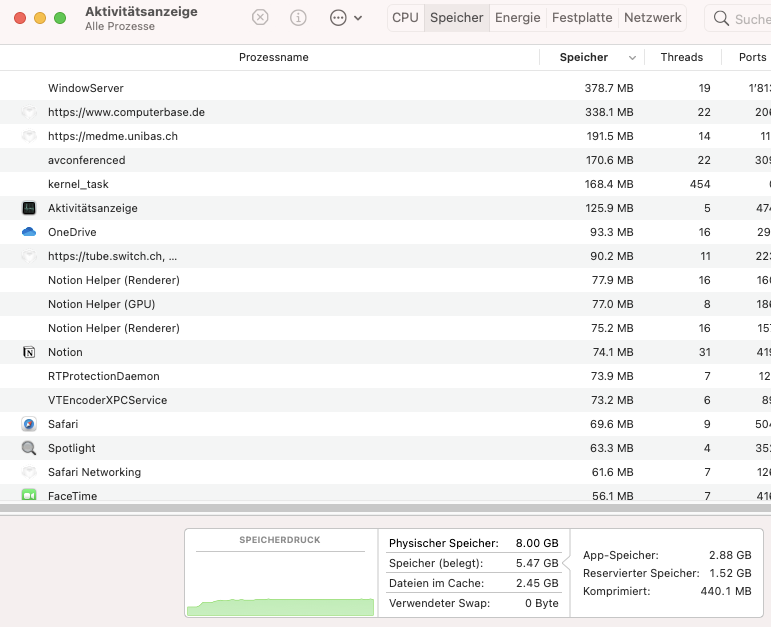Click the Notion app icon
Viewport: 771px width, 627px height.
point(29,352)
